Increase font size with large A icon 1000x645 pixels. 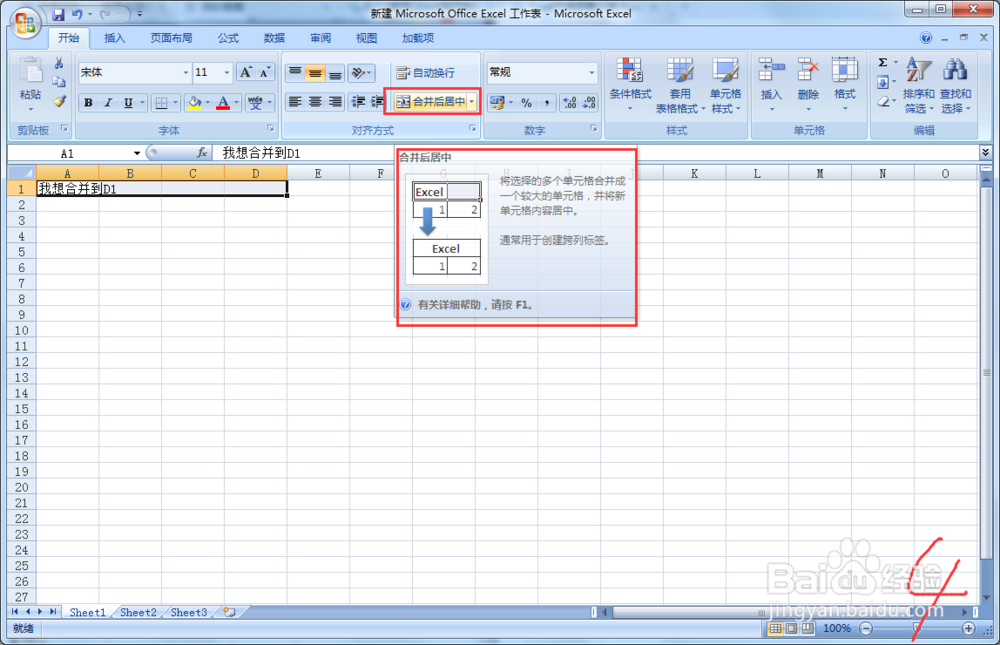[246, 72]
